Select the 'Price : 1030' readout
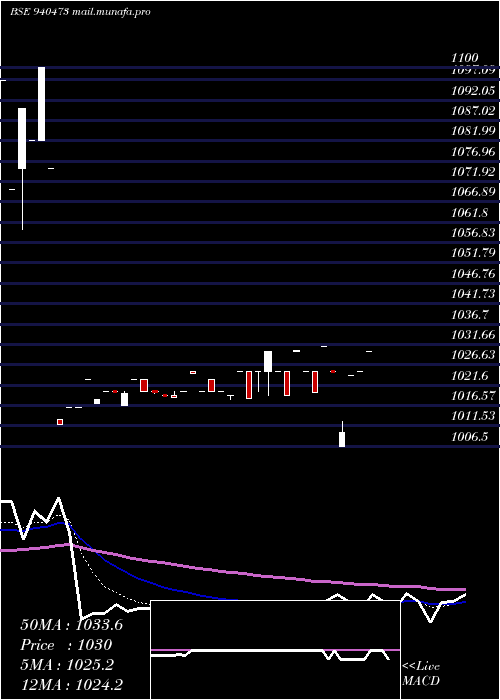This screenshot has width=500, height=700. click(x=66, y=645)
